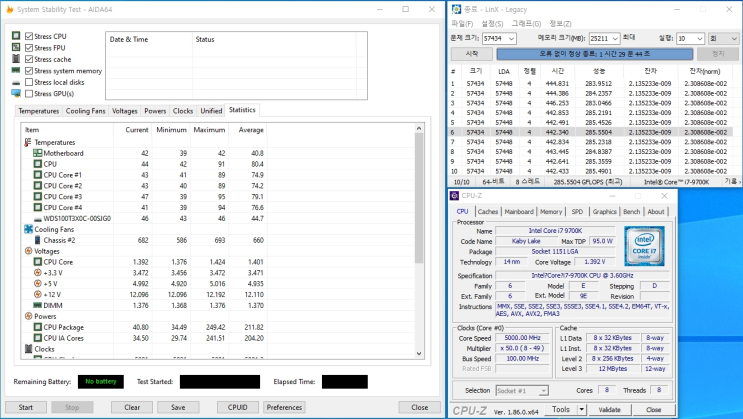743x419 pixels.
Task: Click the Stress GPU monitor icon
Action: [x=16, y=93]
